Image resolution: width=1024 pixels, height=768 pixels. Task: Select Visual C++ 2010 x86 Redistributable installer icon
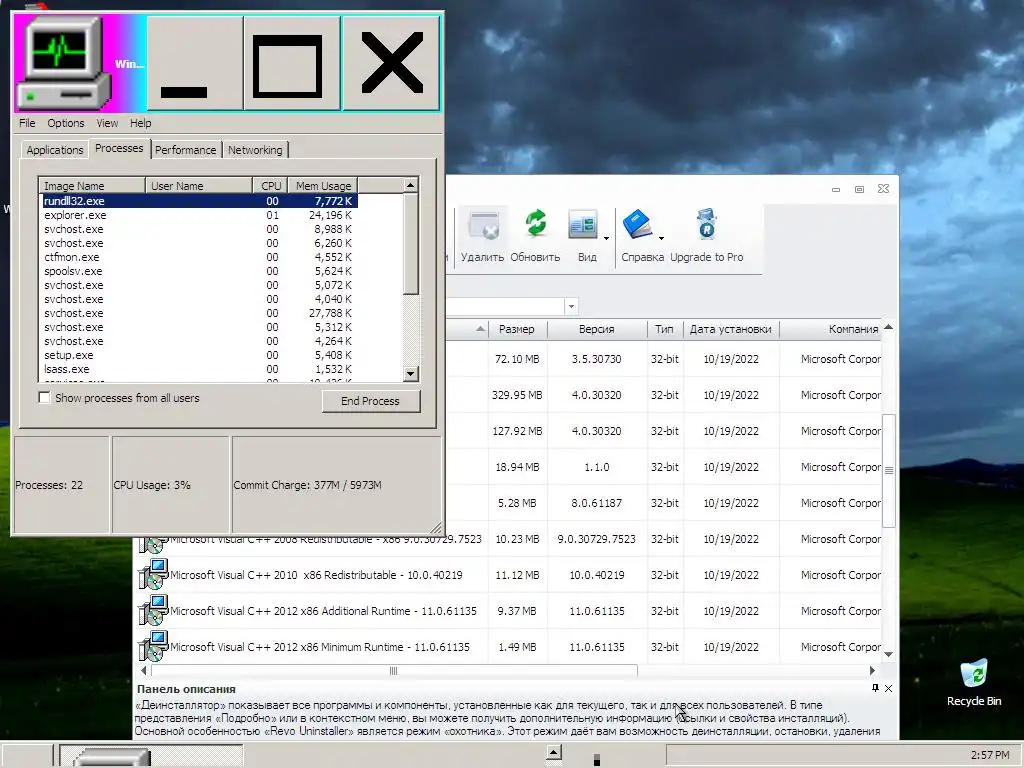(x=153, y=575)
